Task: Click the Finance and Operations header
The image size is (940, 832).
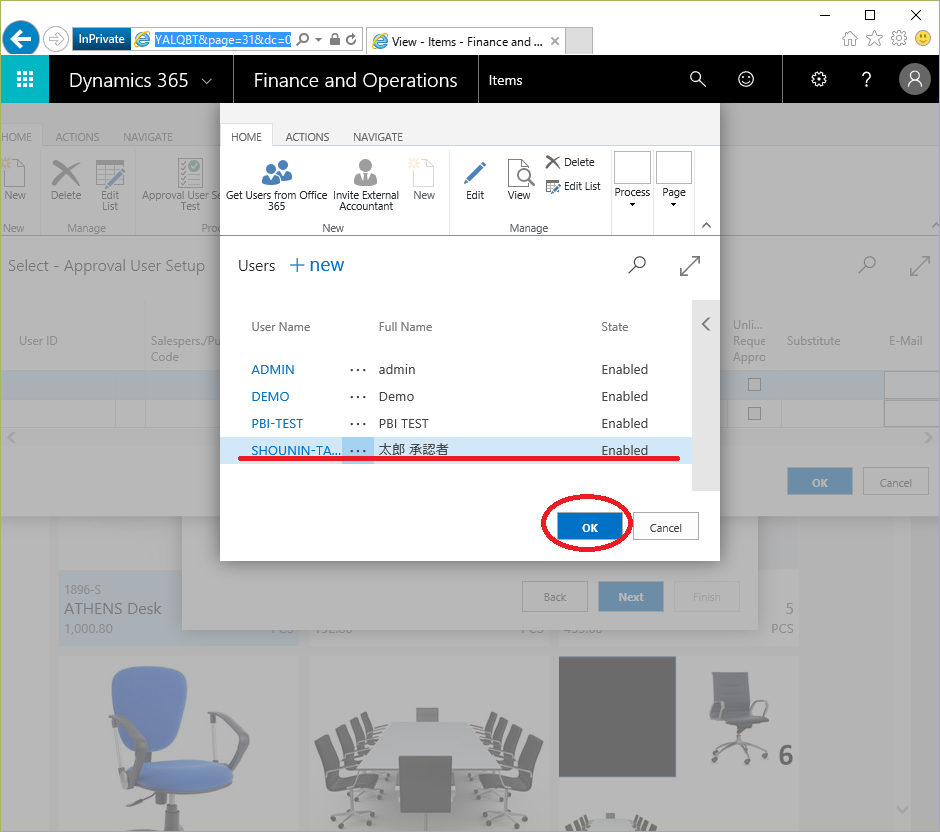Action: click(355, 80)
